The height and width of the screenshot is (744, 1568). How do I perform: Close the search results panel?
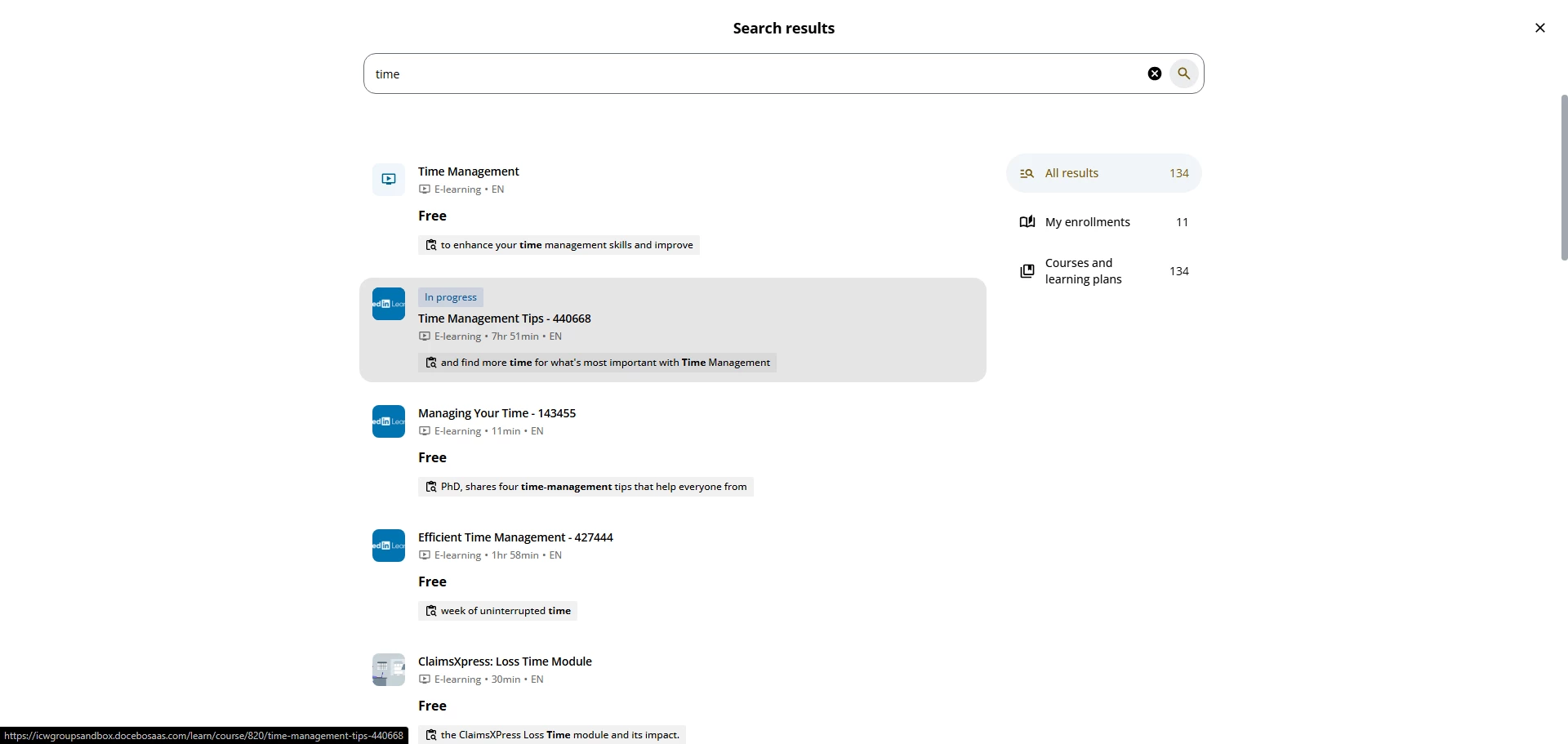click(1539, 28)
